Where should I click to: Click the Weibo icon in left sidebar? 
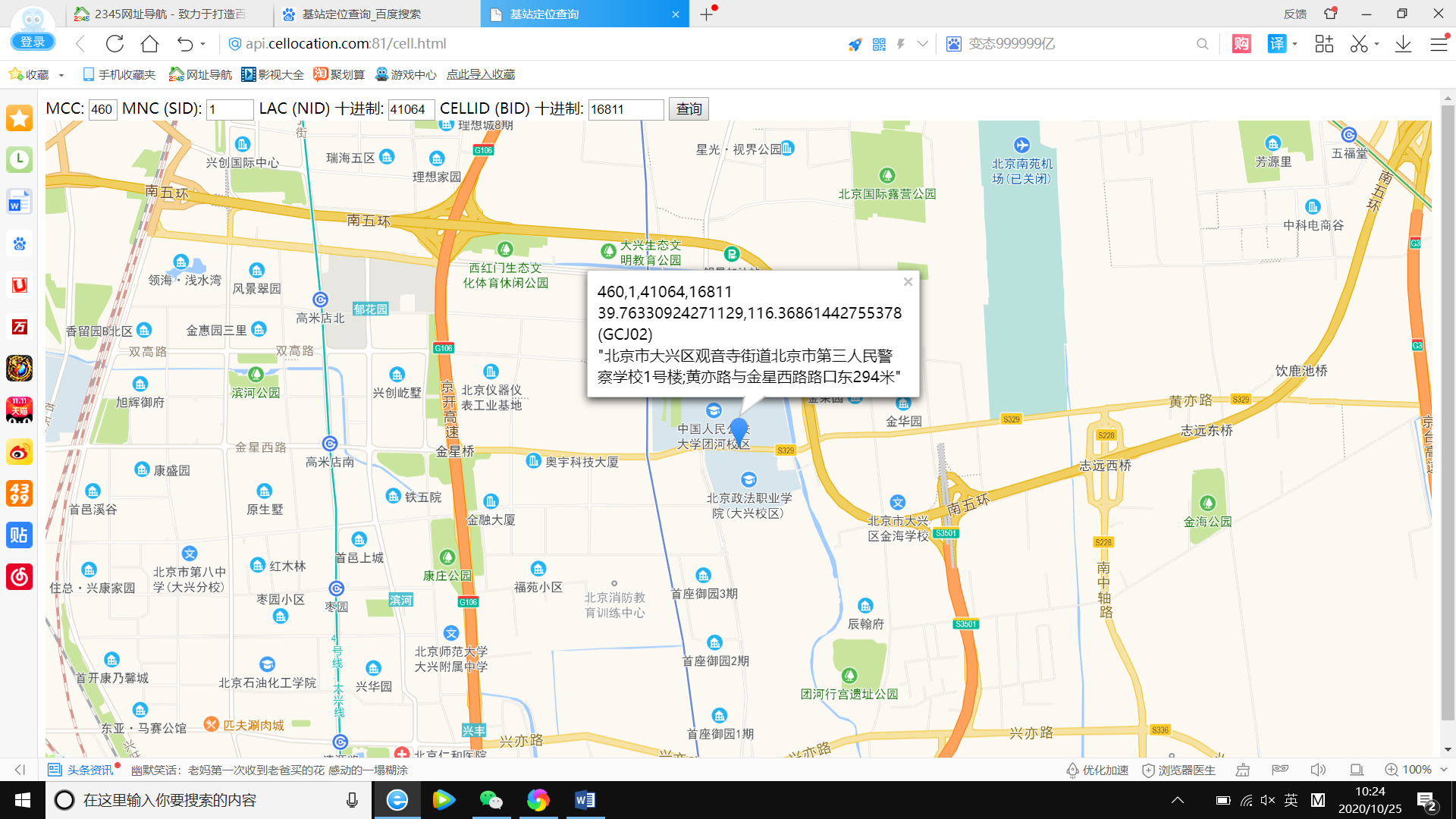tap(19, 452)
